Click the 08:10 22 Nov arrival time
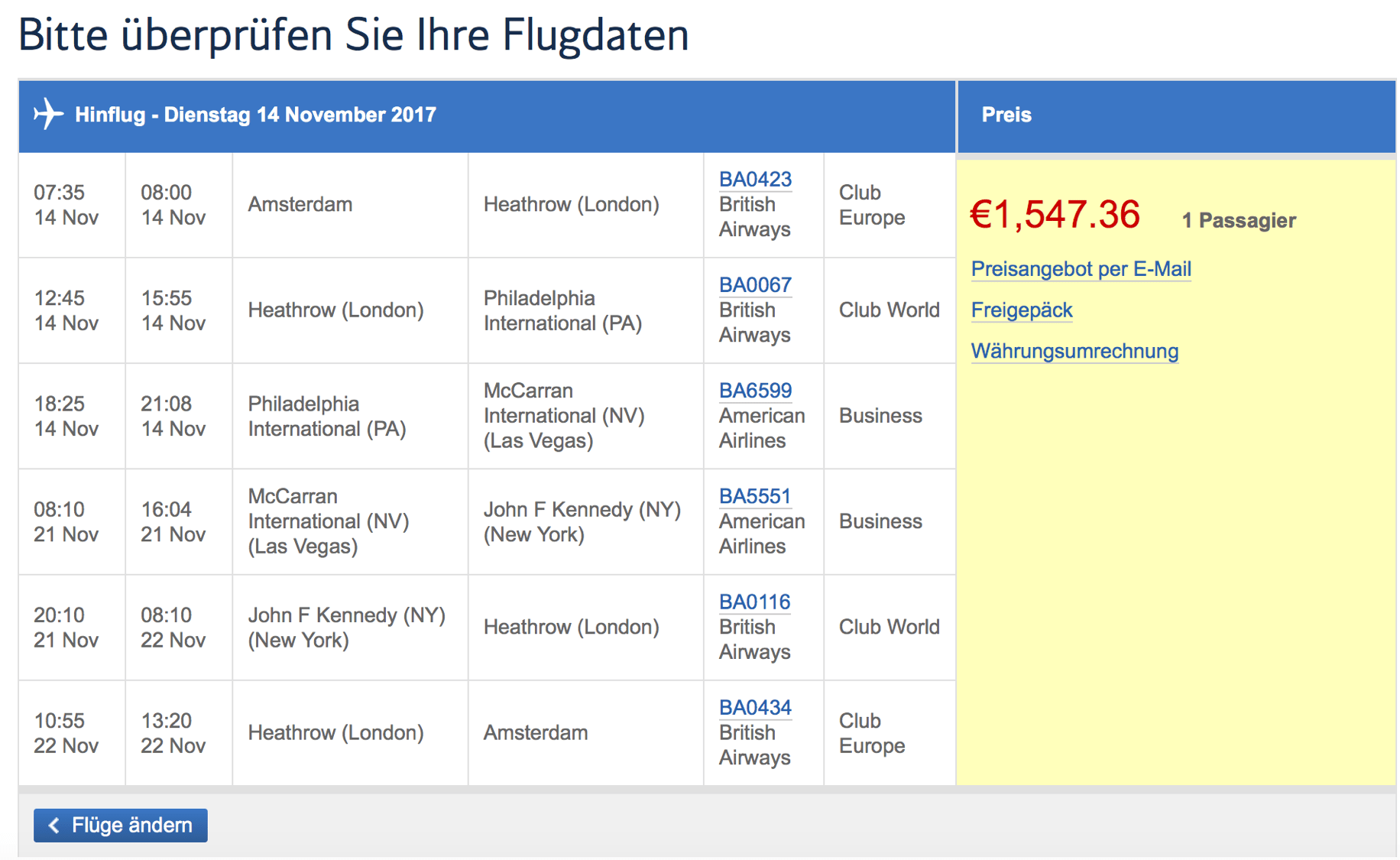Viewport: 1400px width, 860px height. [173, 627]
